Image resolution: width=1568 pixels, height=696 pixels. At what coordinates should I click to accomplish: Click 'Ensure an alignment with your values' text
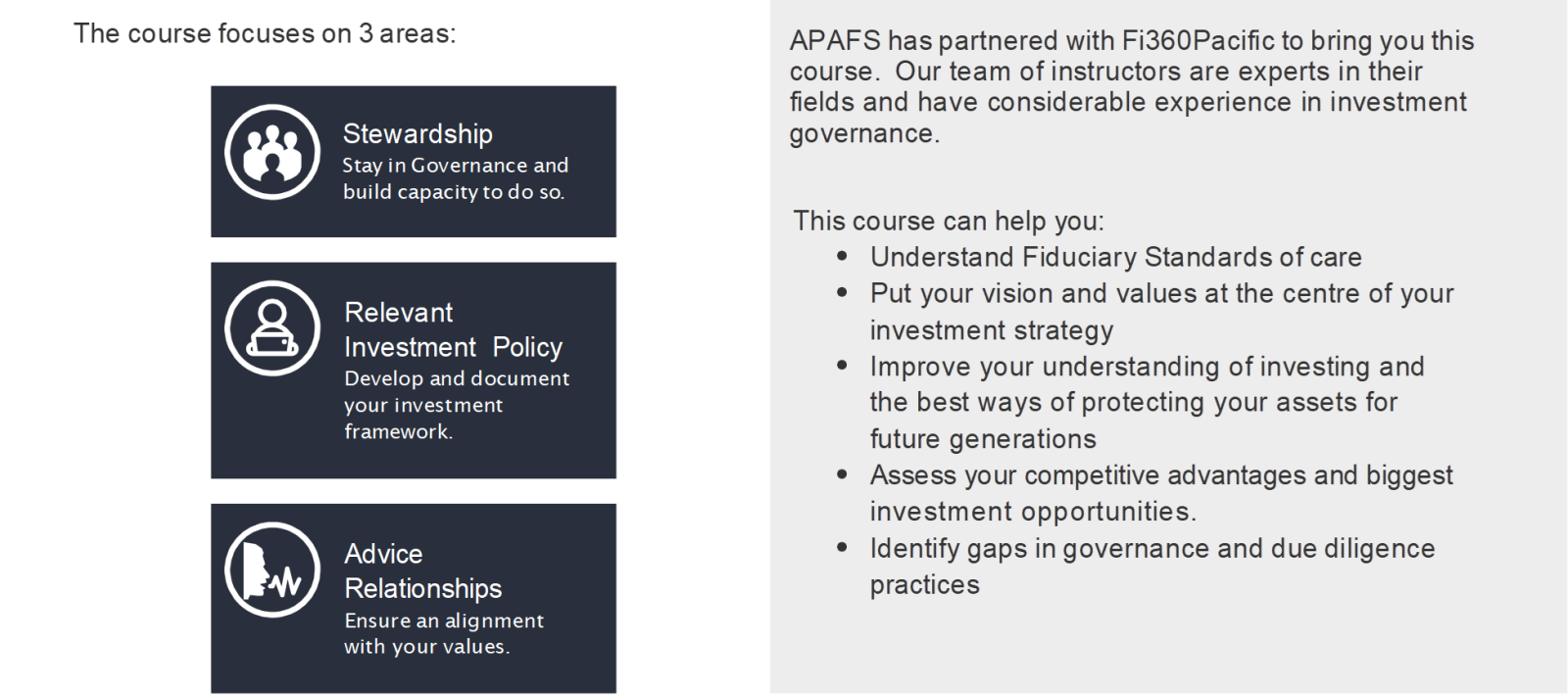tap(444, 633)
